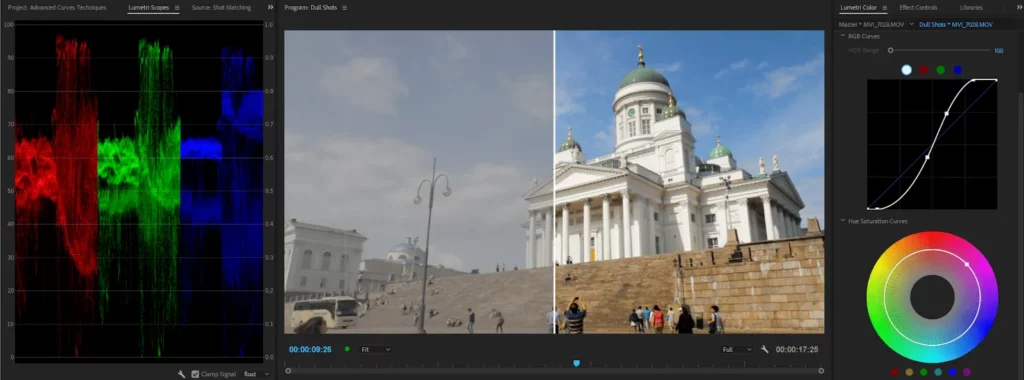The width and height of the screenshot is (1024, 380).
Task: Open the Fit zoom level dropdown
Action: 376,349
